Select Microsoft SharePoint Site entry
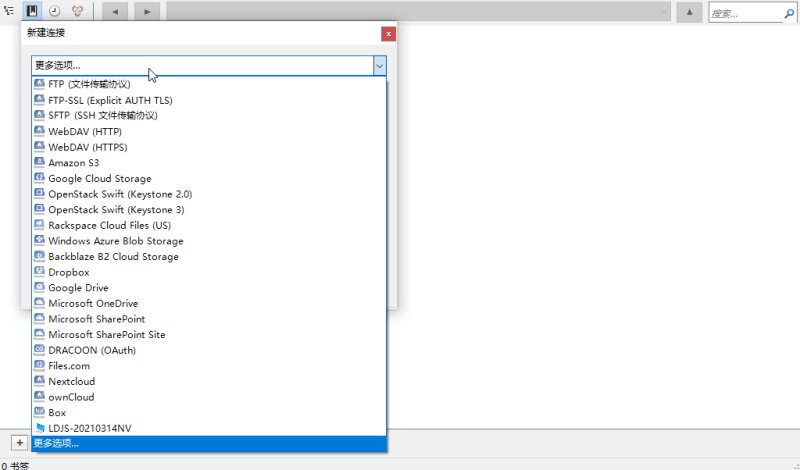Screen dimensions: 800x470 [x=209, y=334]
